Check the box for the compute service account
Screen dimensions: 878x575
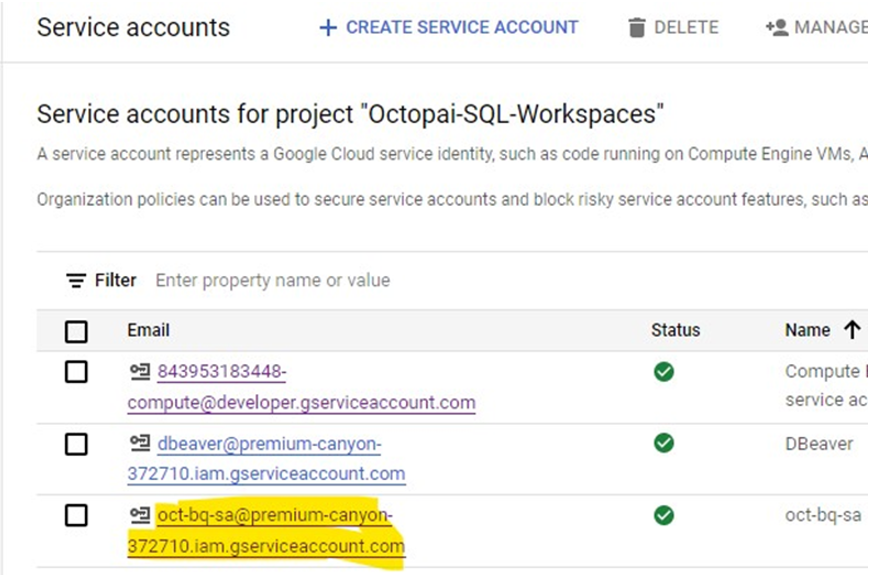click(x=76, y=372)
